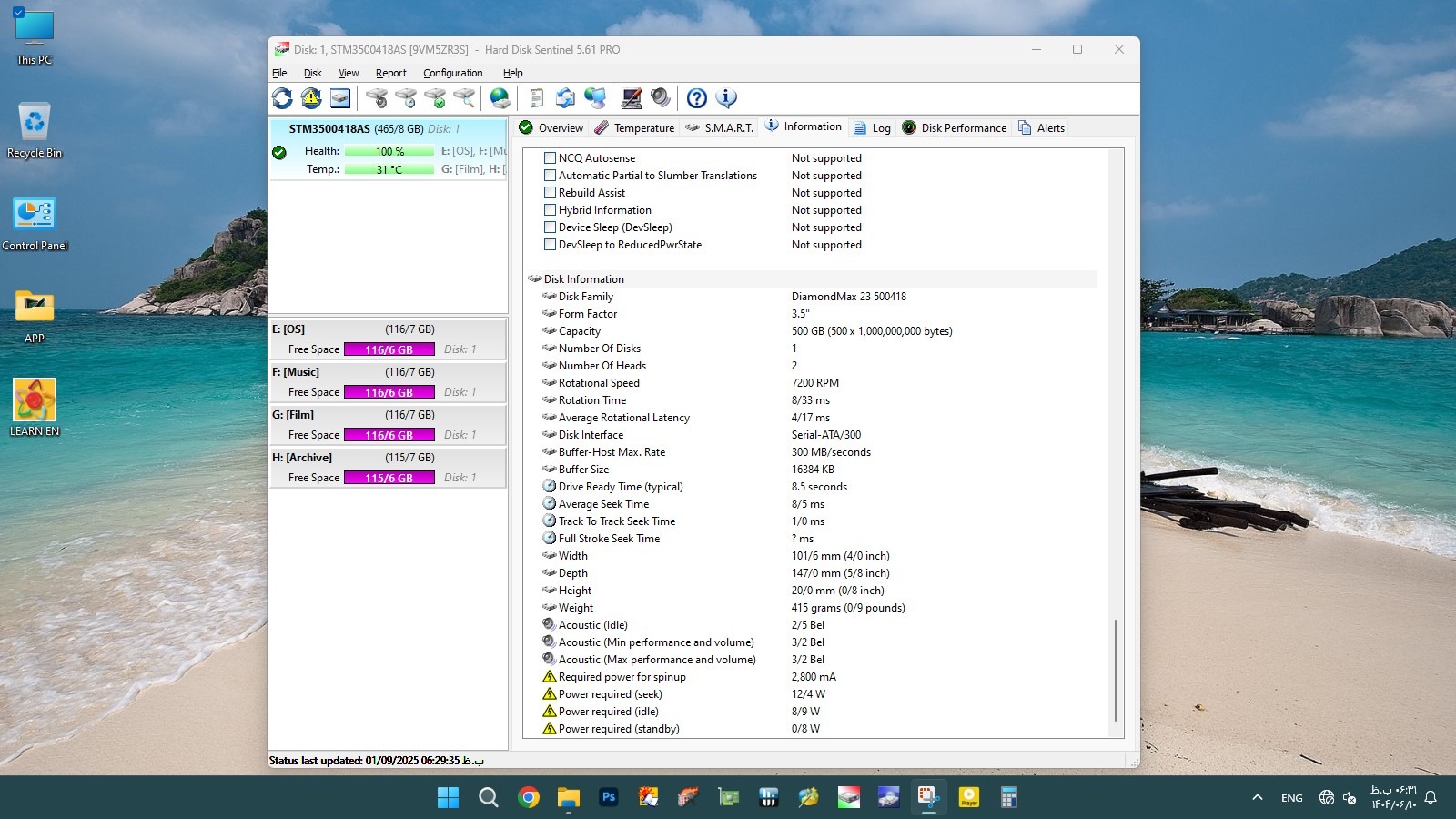1456x819 pixels.
Task: Click the 'Rotational Speed' row
Action: (x=812, y=383)
